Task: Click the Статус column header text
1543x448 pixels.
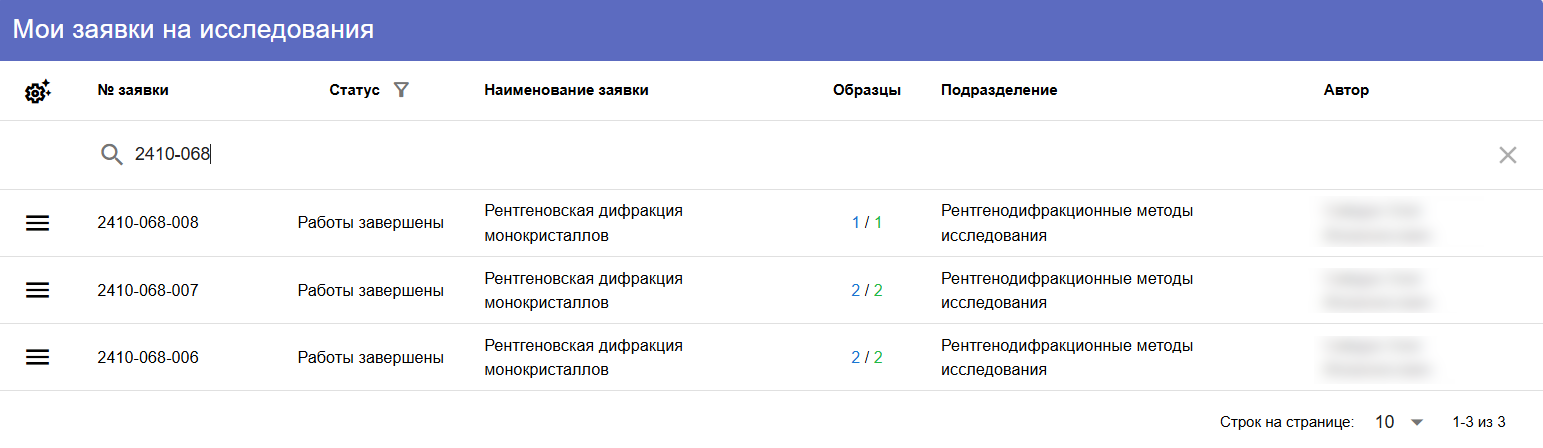Action: click(x=355, y=90)
